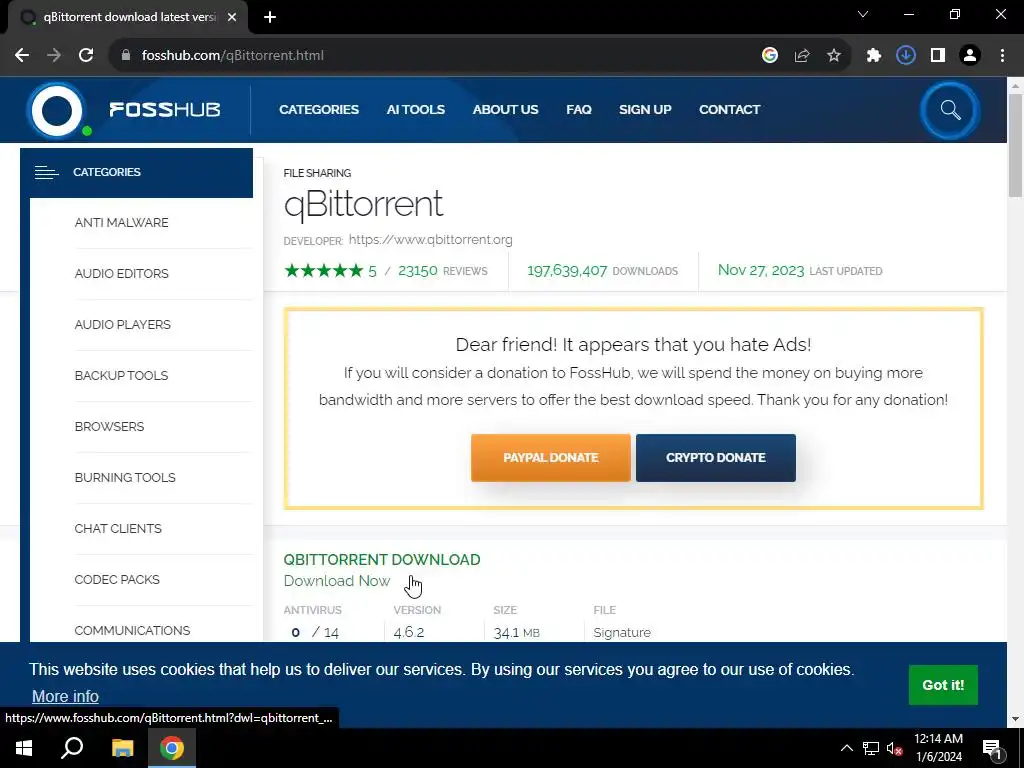Click the taskbar clock showing 12:14 AM

[x=938, y=748]
